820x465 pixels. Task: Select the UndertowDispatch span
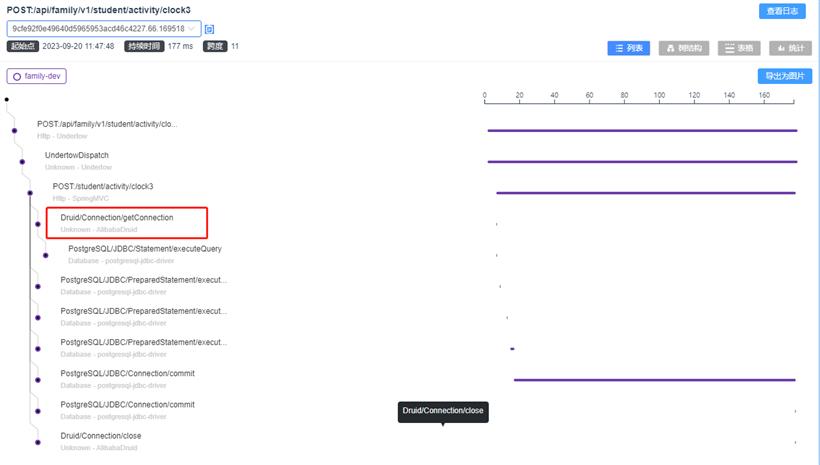click(x=77, y=155)
